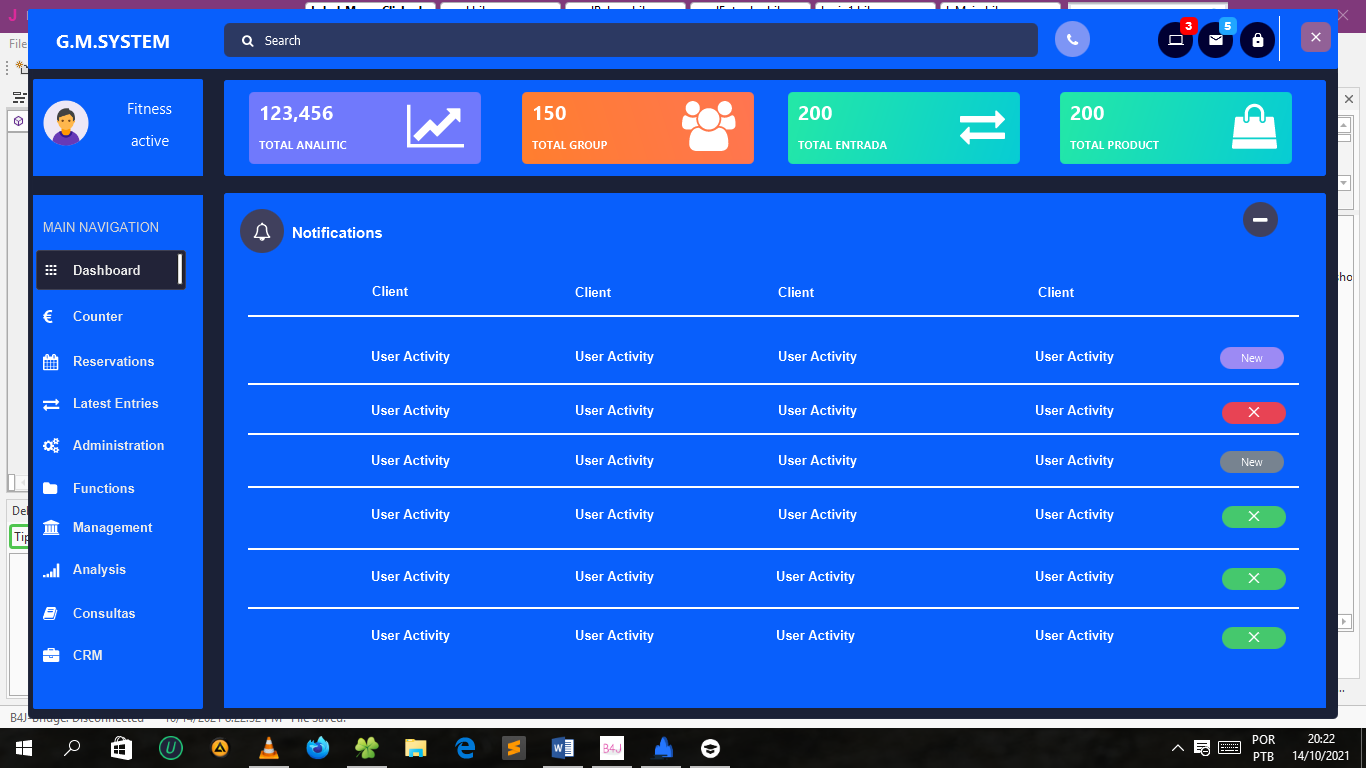Click the B4J icon in the taskbar
1366x768 pixels.
612,748
